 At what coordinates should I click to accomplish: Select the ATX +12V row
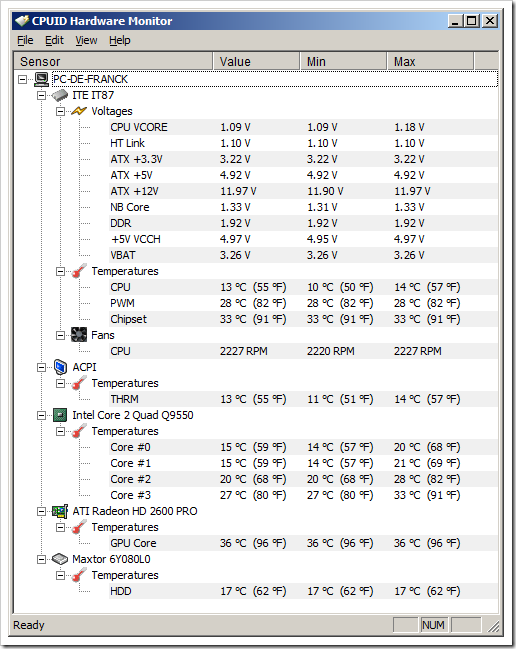303,191
